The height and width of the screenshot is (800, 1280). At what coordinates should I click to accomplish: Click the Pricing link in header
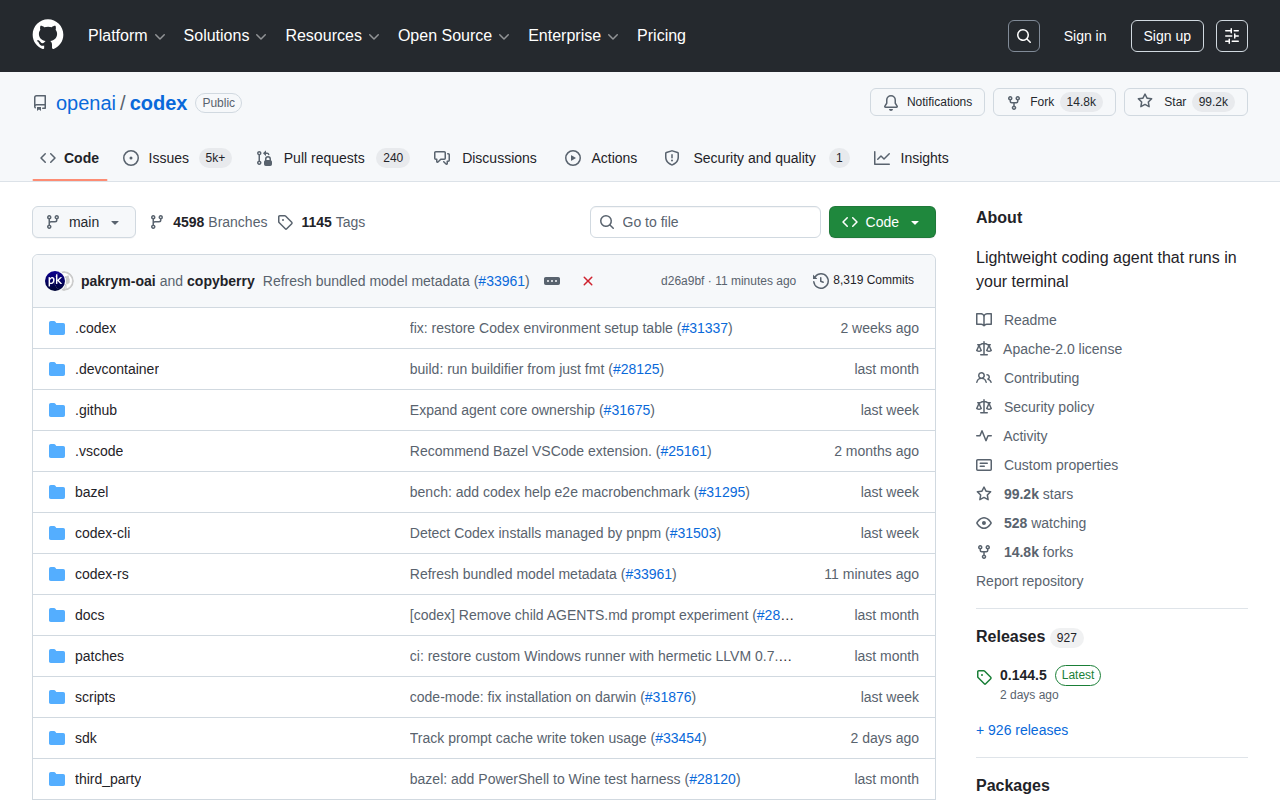[x=661, y=36]
